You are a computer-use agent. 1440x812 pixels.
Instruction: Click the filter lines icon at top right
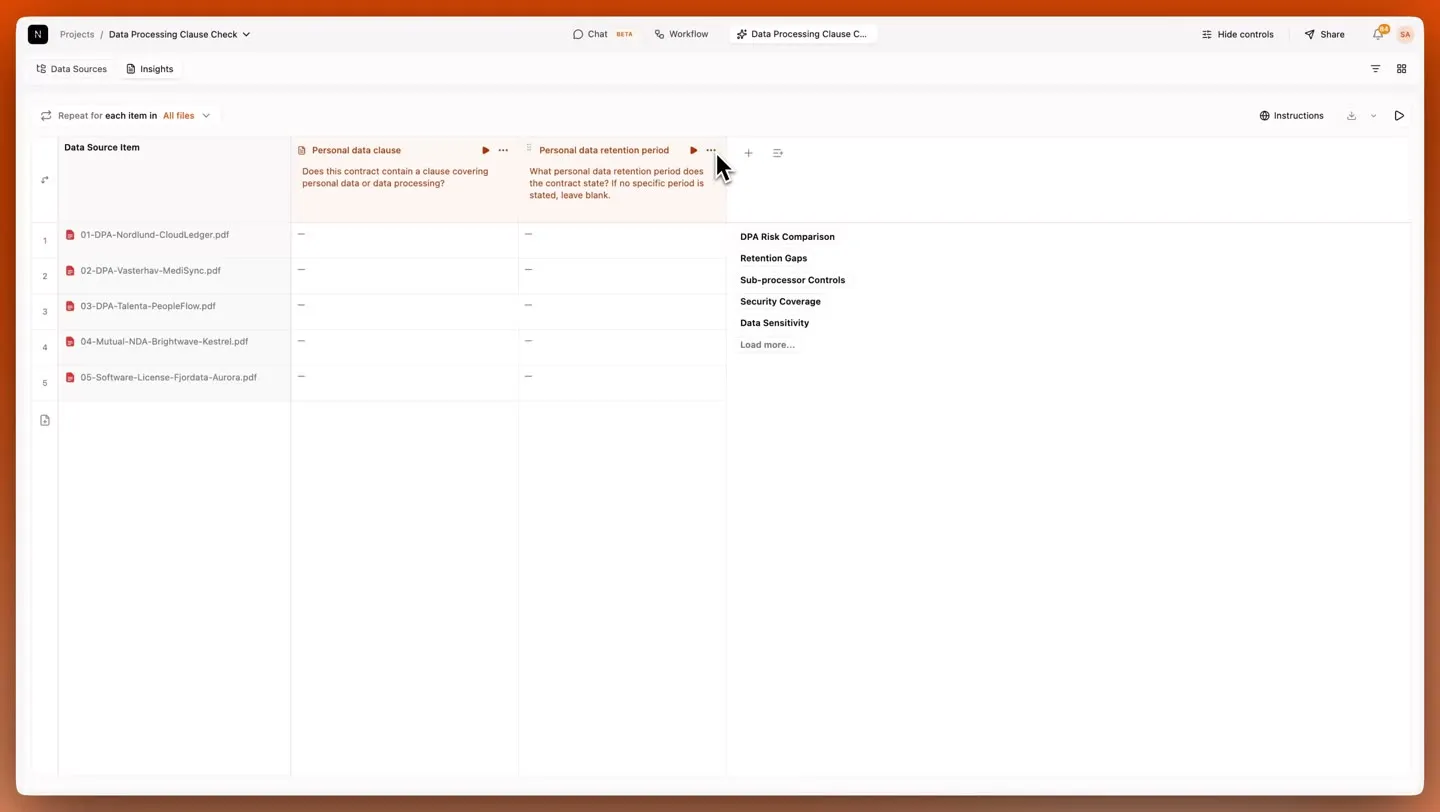[x=1375, y=69]
